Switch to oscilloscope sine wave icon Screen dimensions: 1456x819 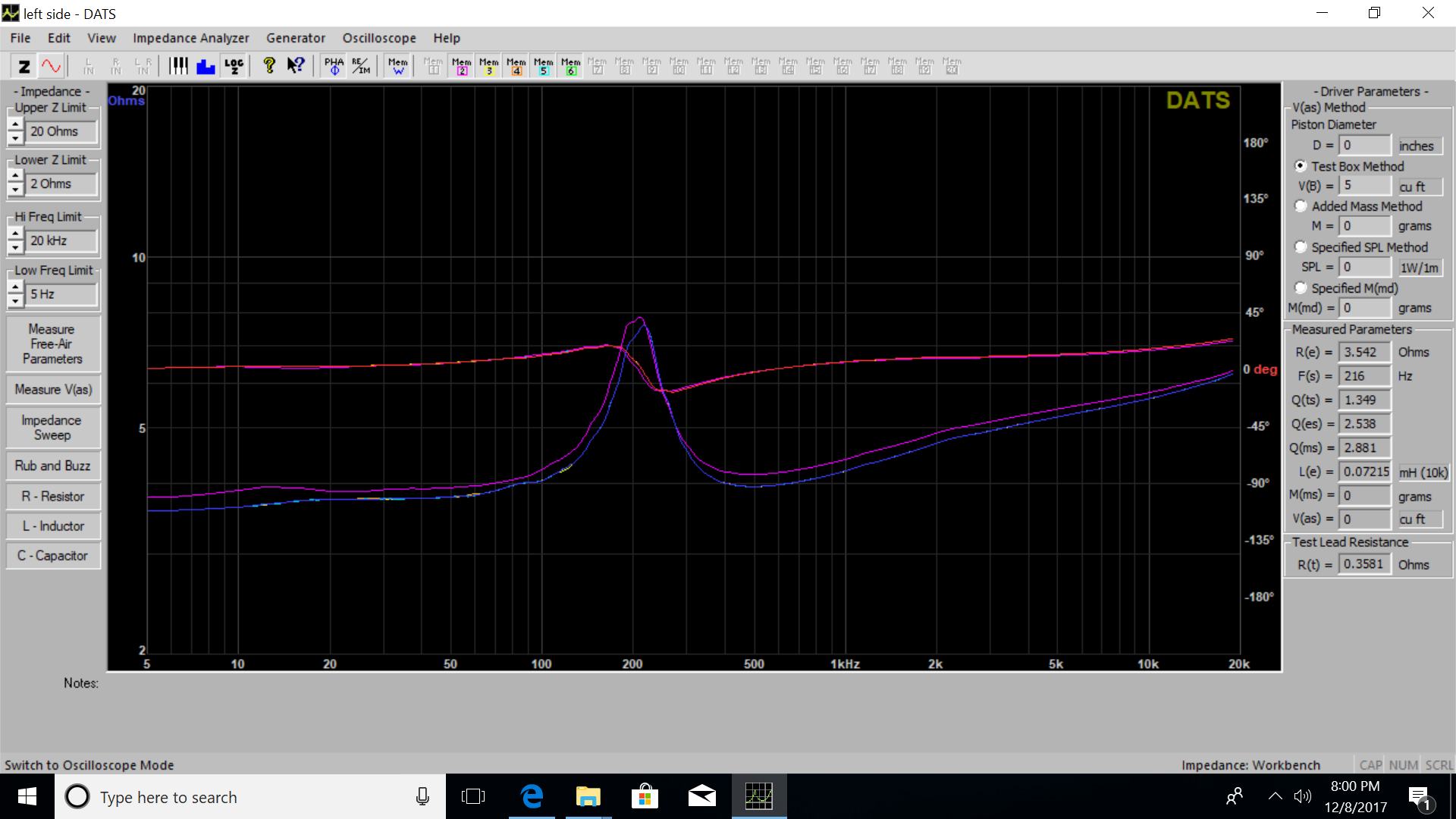pos(51,66)
